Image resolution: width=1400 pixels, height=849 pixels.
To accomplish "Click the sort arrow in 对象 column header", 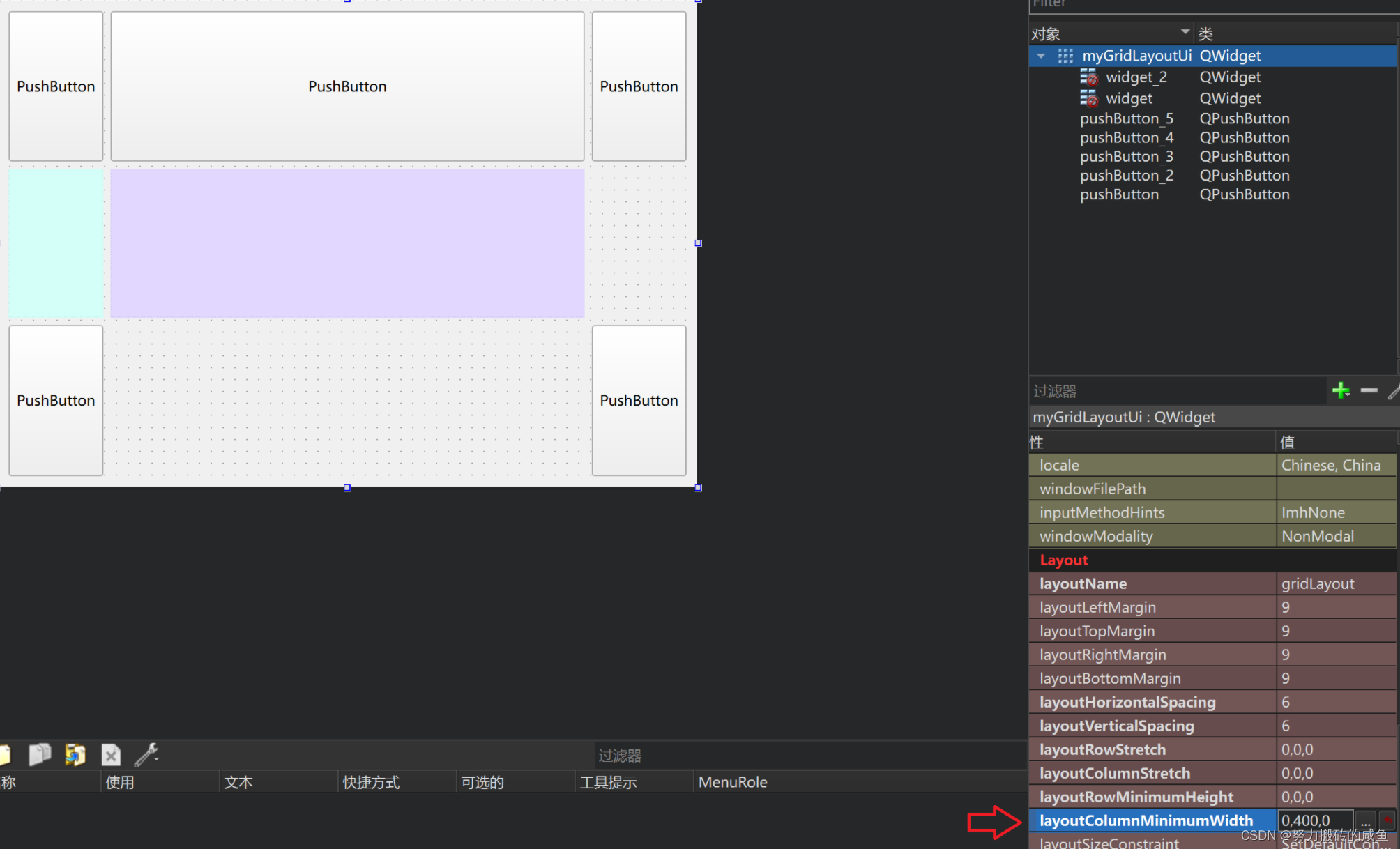I will pyautogui.click(x=1185, y=32).
